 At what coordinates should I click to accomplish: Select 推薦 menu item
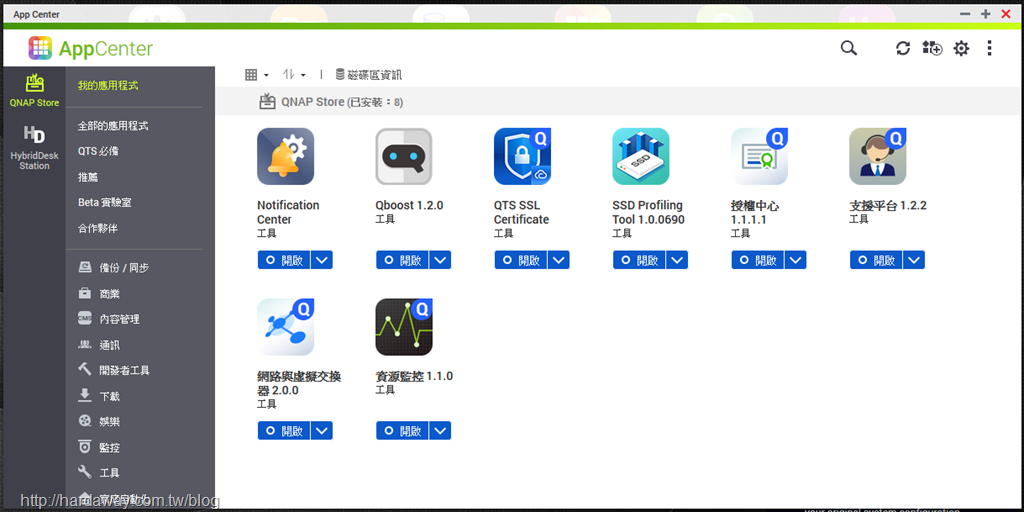88,177
